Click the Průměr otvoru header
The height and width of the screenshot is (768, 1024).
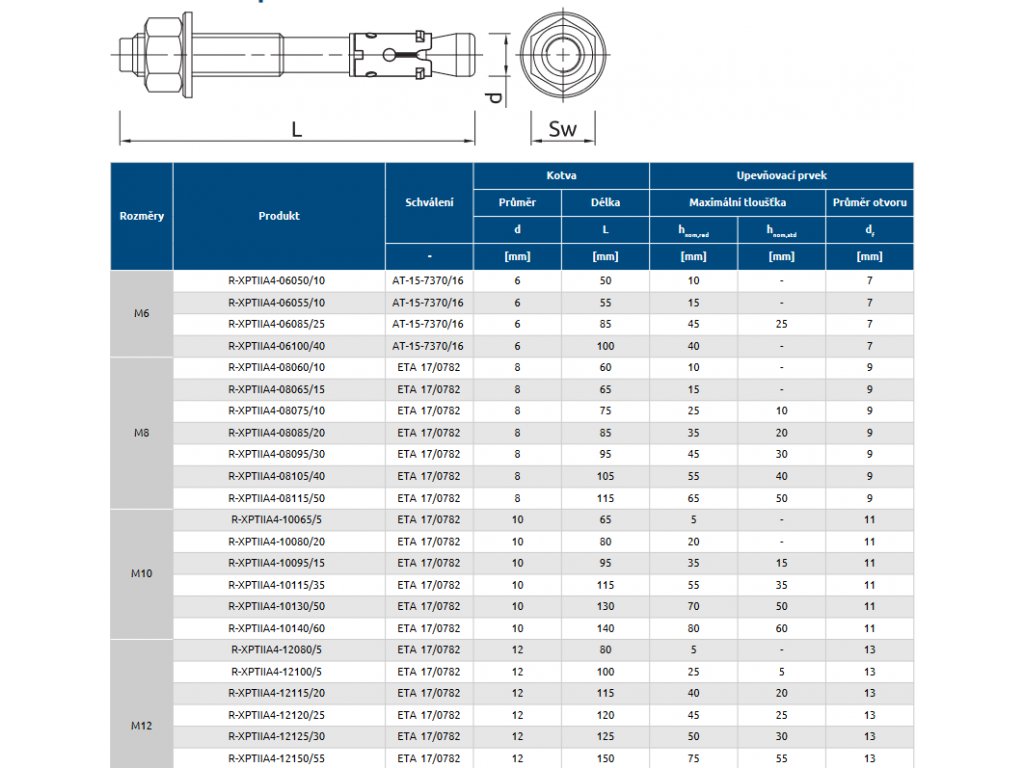[x=869, y=202]
